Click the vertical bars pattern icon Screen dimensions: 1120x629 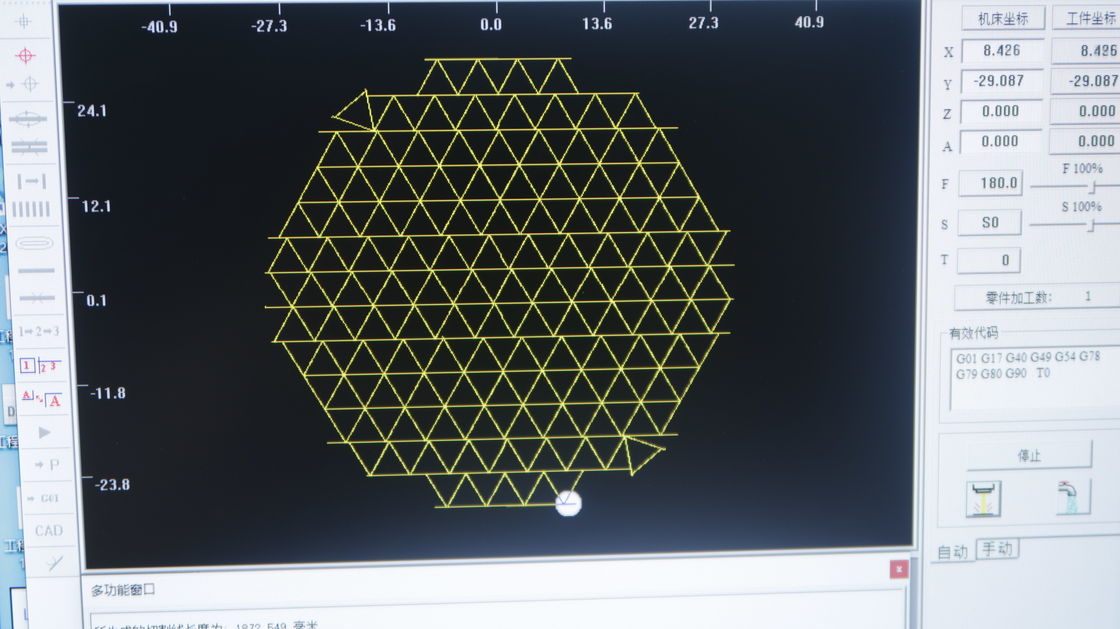tap(32, 209)
